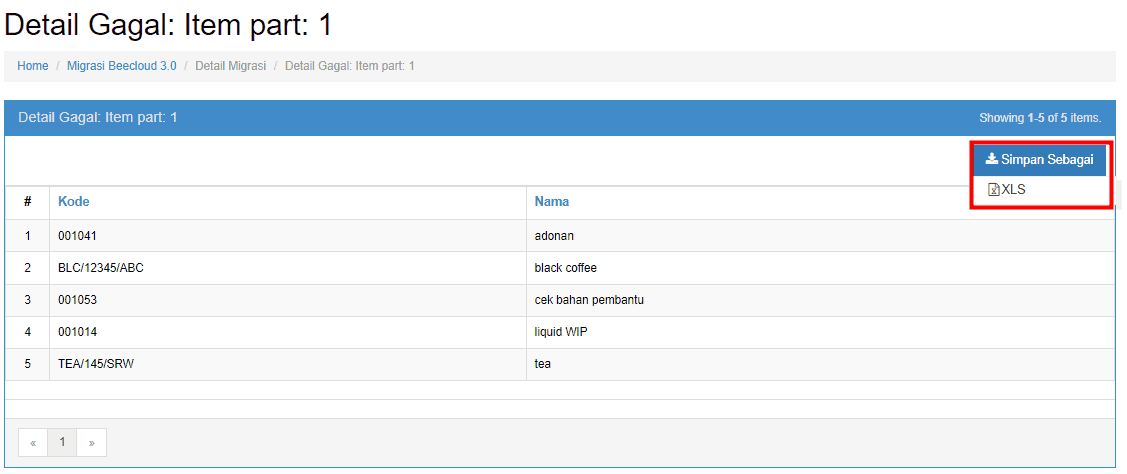Click row number 3 cell

pos(27,301)
